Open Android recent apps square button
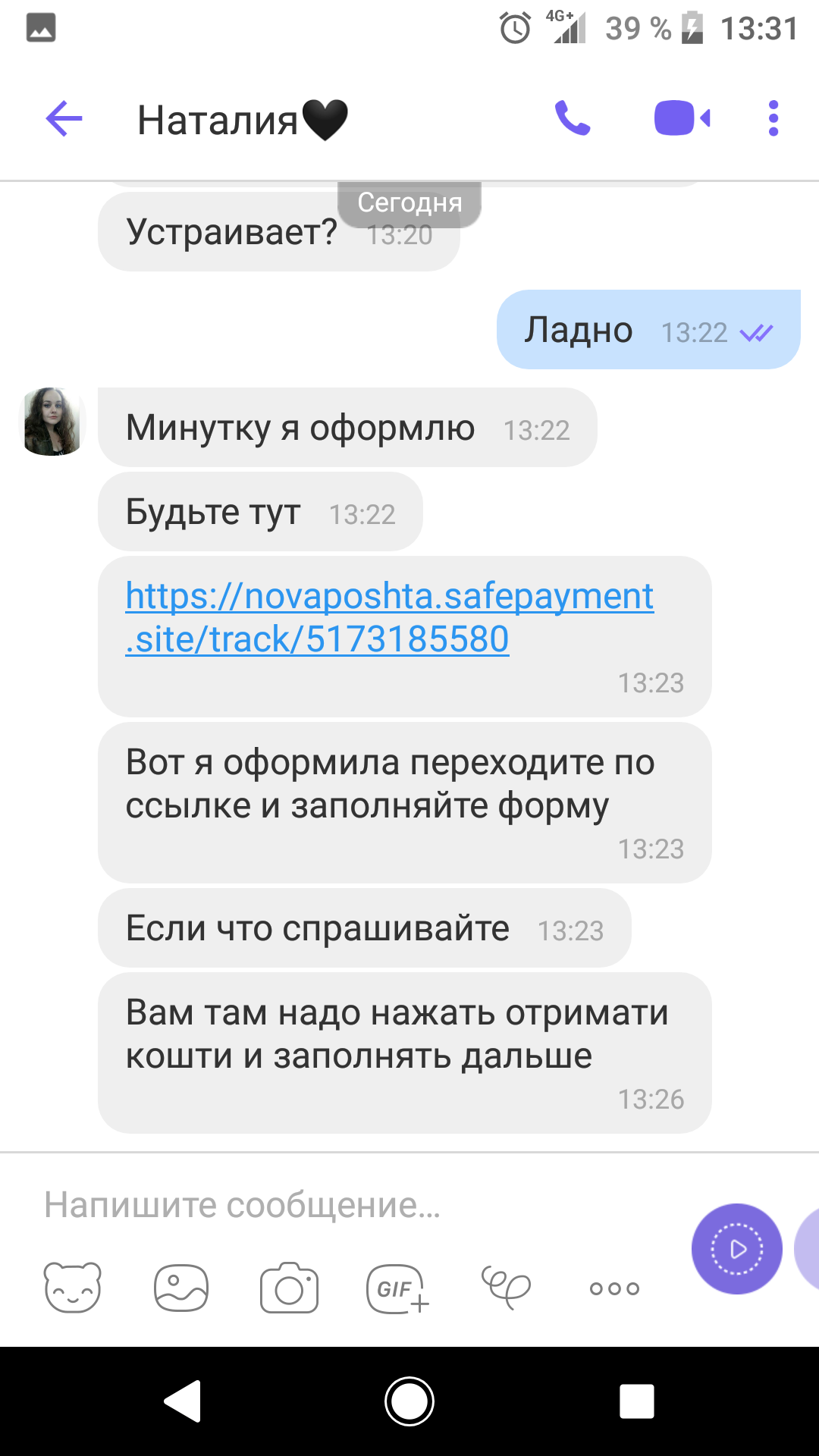 (x=636, y=1401)
